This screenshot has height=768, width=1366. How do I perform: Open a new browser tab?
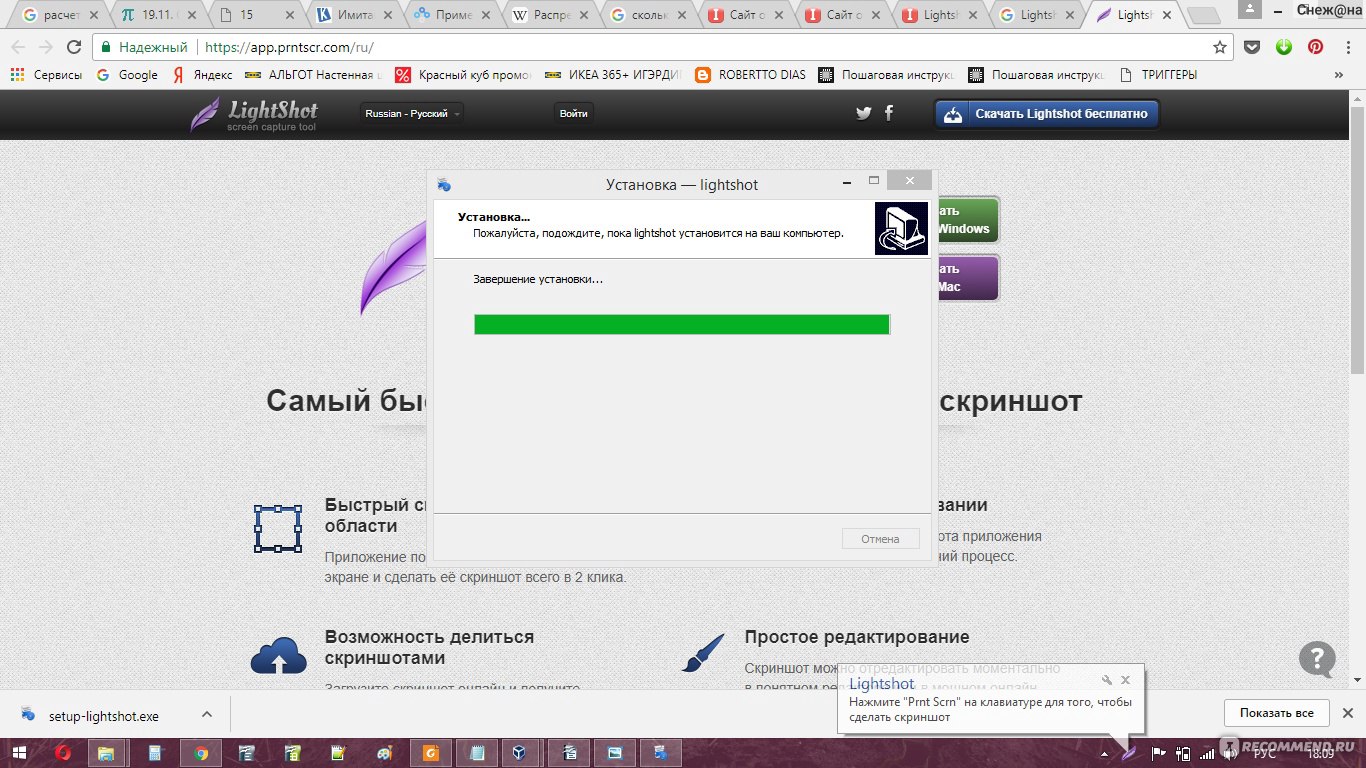pos(1203,15)
